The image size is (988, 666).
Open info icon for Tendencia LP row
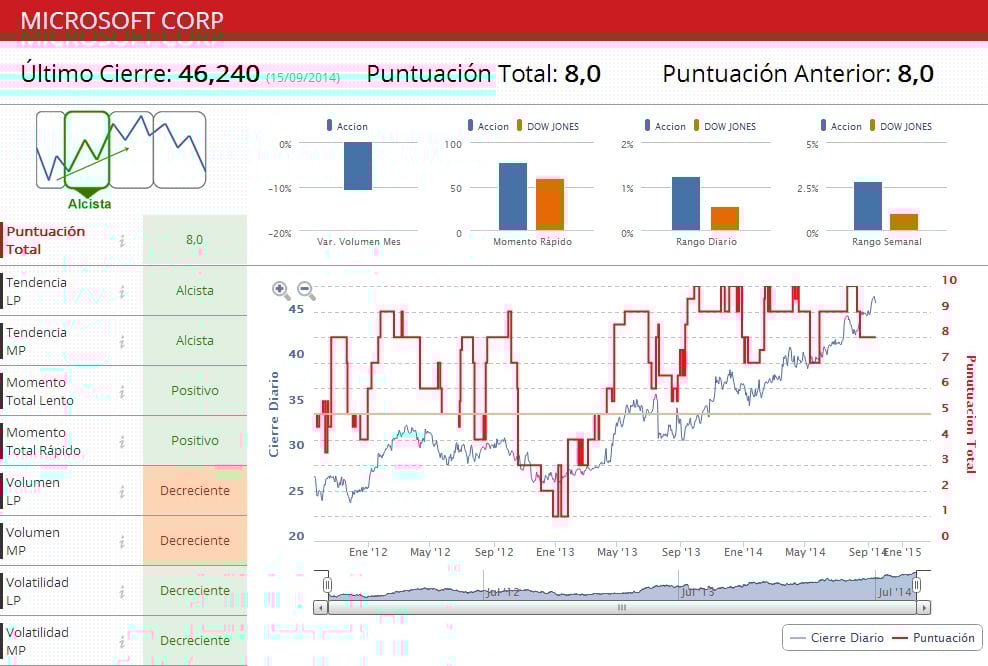[x=122, y=292]
